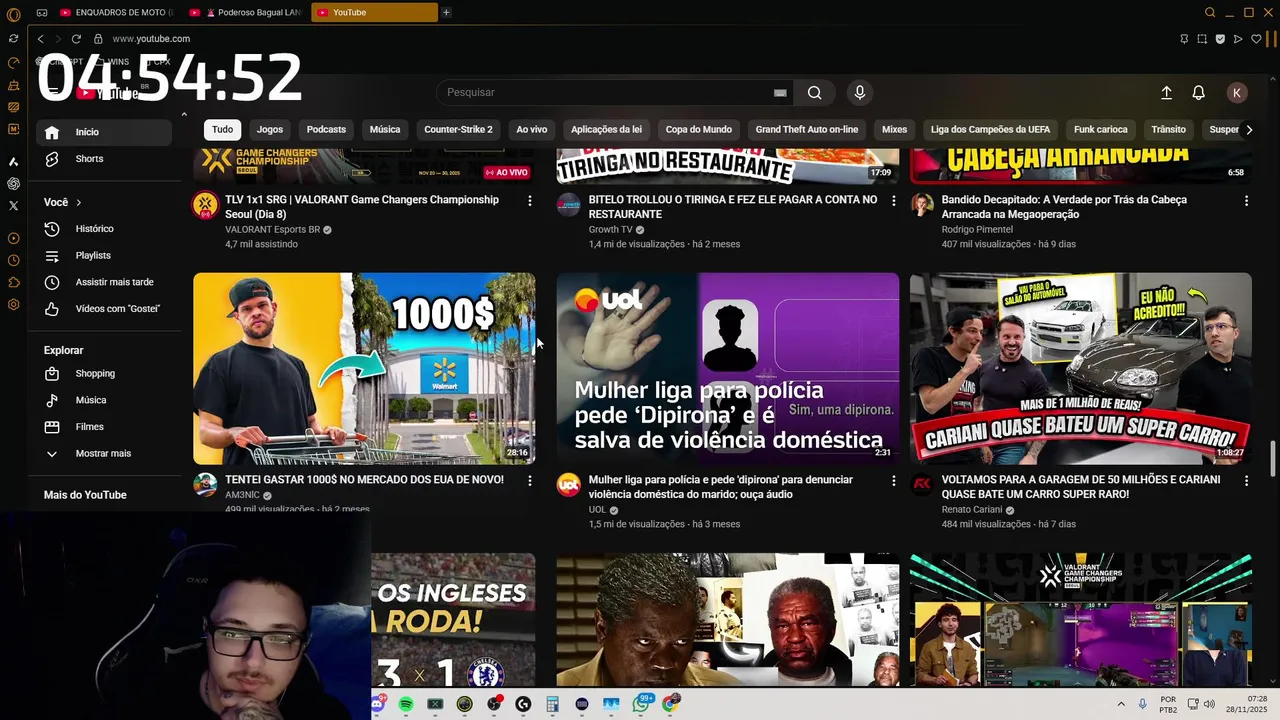Select the Copa do Mundo filter chip

(x=699, y=129)
